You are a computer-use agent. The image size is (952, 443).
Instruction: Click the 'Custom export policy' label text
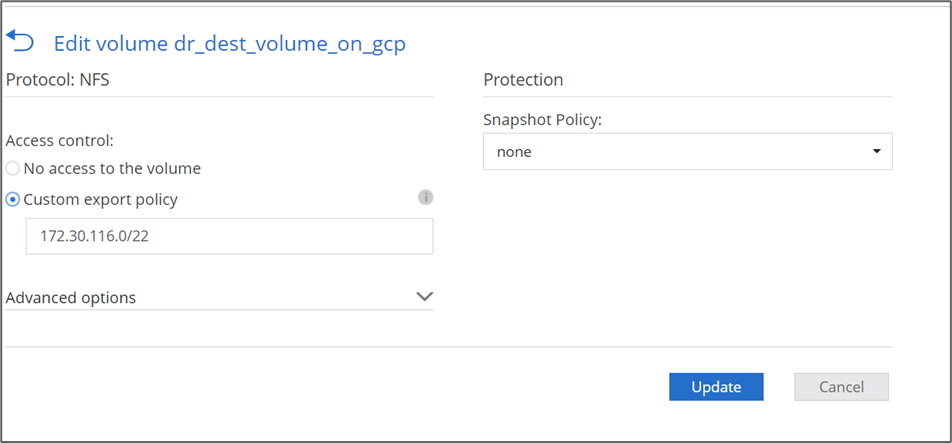coord(100,199)
